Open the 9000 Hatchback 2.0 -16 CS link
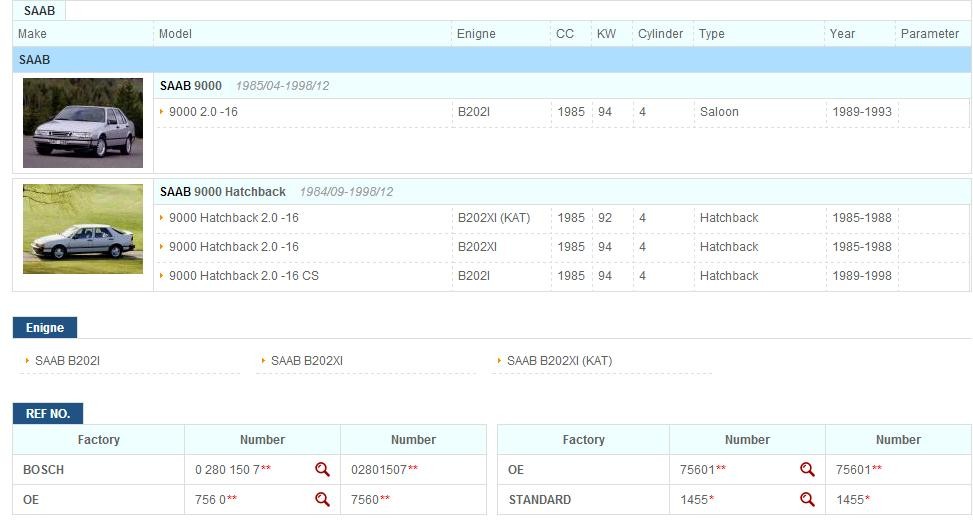Viewport: 973px width, 523px height. (x=243, y=276)
